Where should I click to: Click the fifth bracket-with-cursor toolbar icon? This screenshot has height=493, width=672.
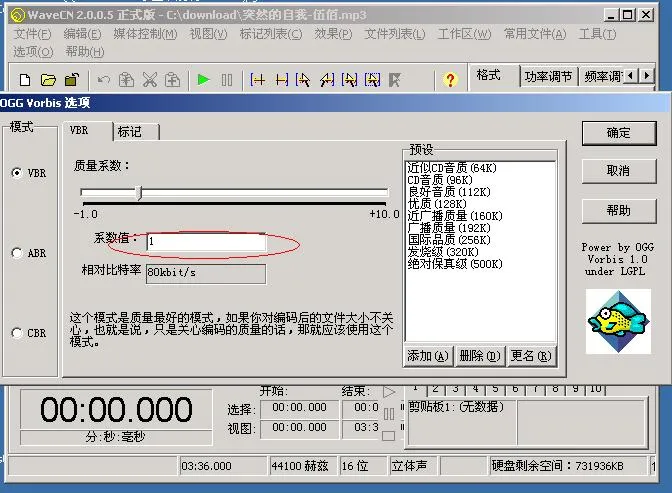tap(349, 80)
